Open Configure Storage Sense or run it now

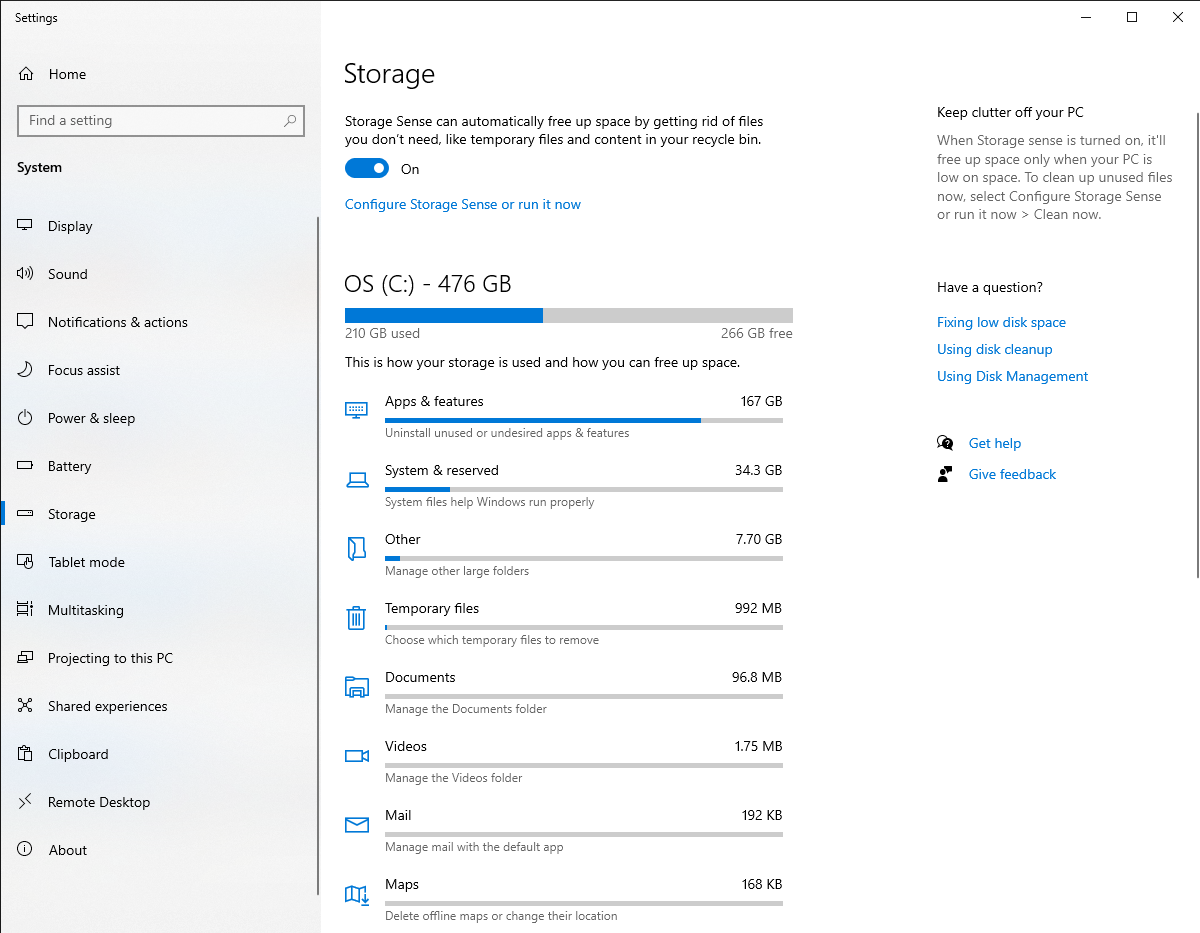point(463,204)
